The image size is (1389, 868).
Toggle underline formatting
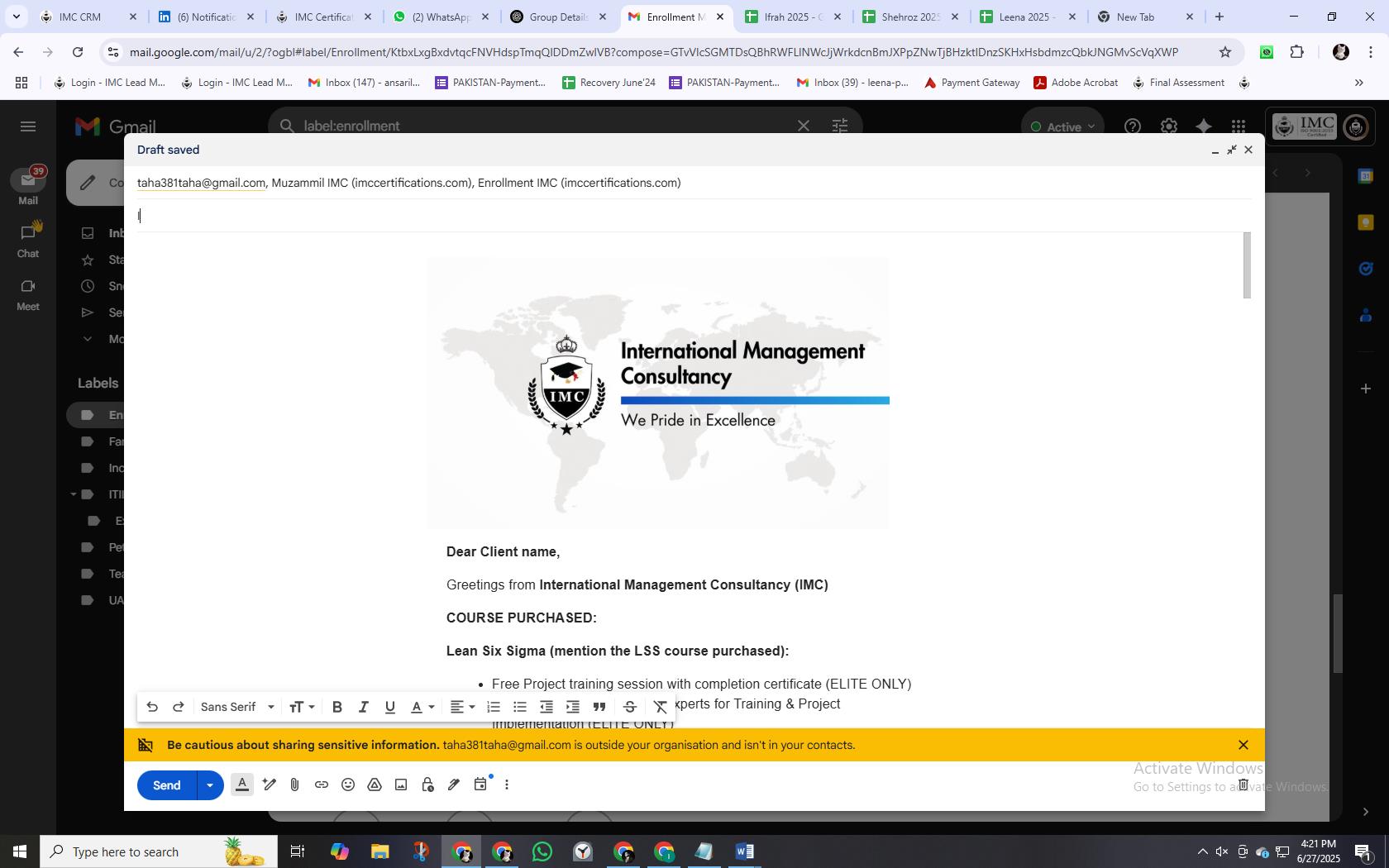coord(389,707)
